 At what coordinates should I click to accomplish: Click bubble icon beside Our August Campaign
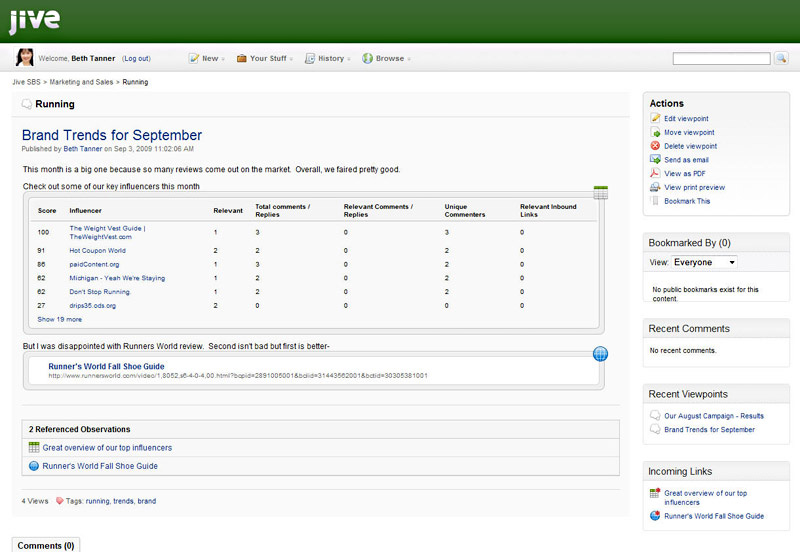point(655,415)
